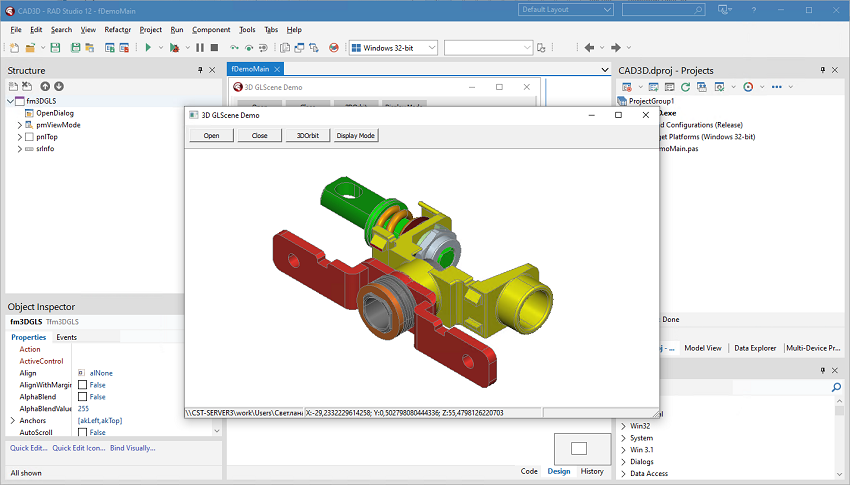Toggle the AlphaBlend property checkbox
This screenshot has height=485, width=850.
click(x=82, y=397)
